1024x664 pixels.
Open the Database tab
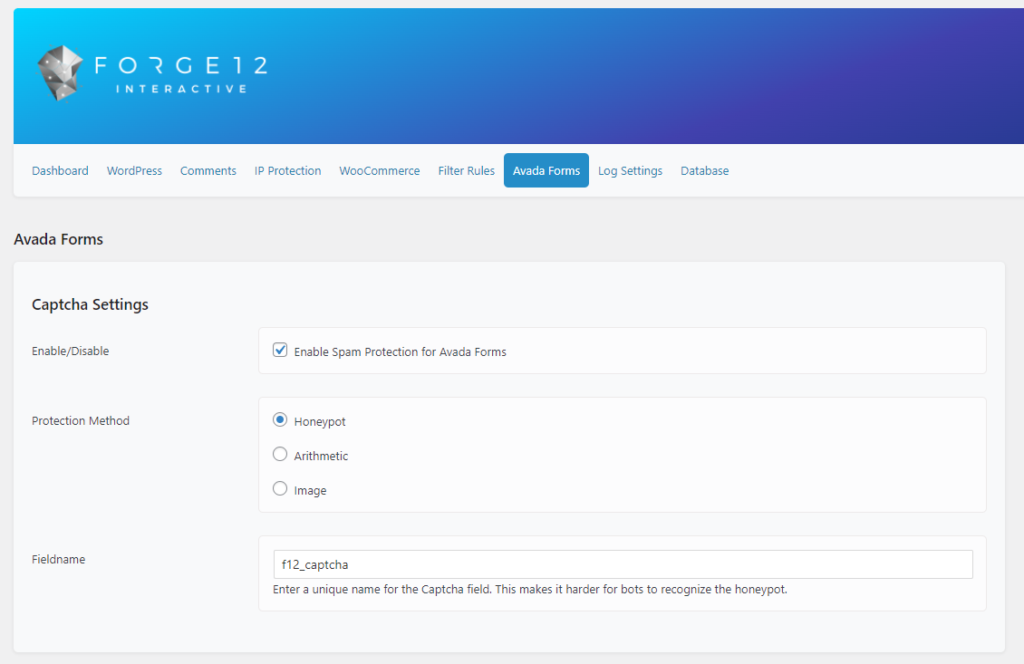705,170
